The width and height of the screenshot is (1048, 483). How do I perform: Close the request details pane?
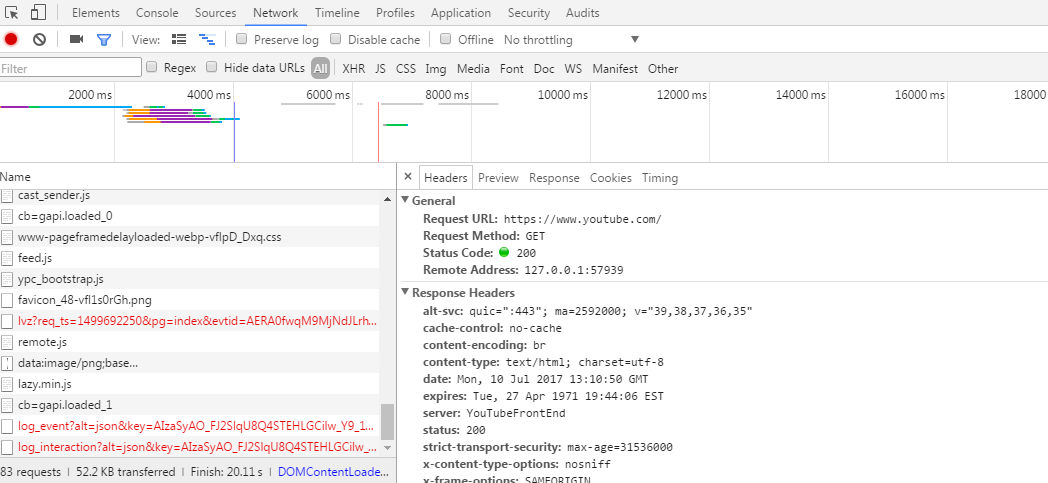pyautogui.click(x=407, y=177)
